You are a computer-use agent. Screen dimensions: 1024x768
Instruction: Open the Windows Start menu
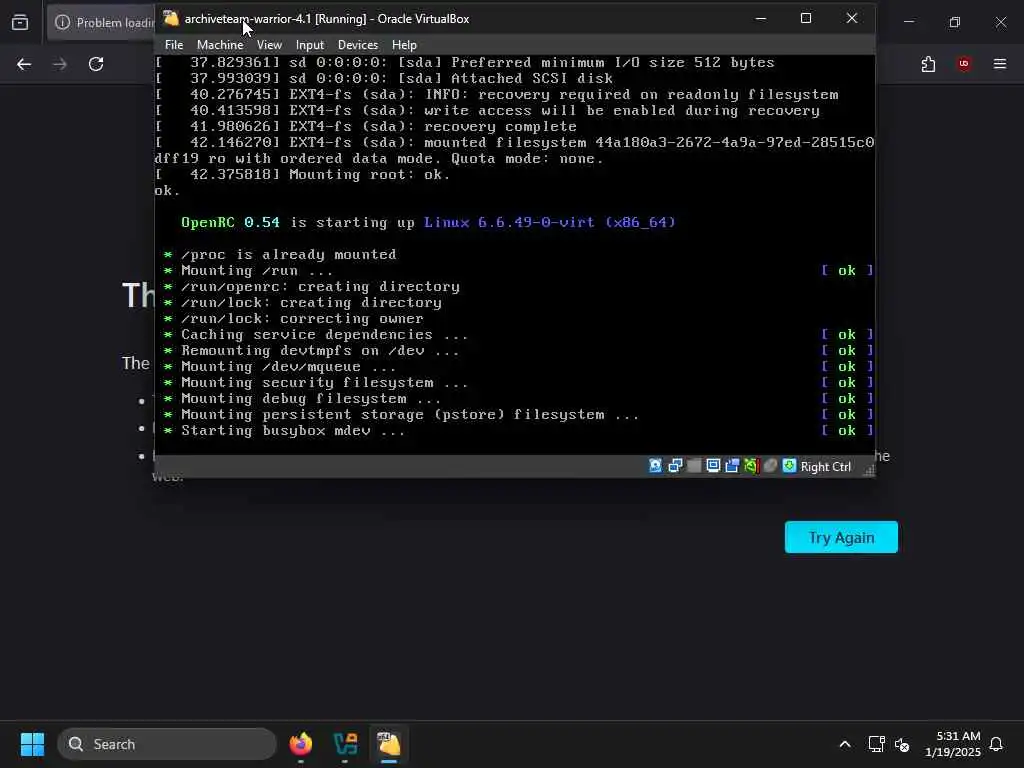(x=33, y=744)
